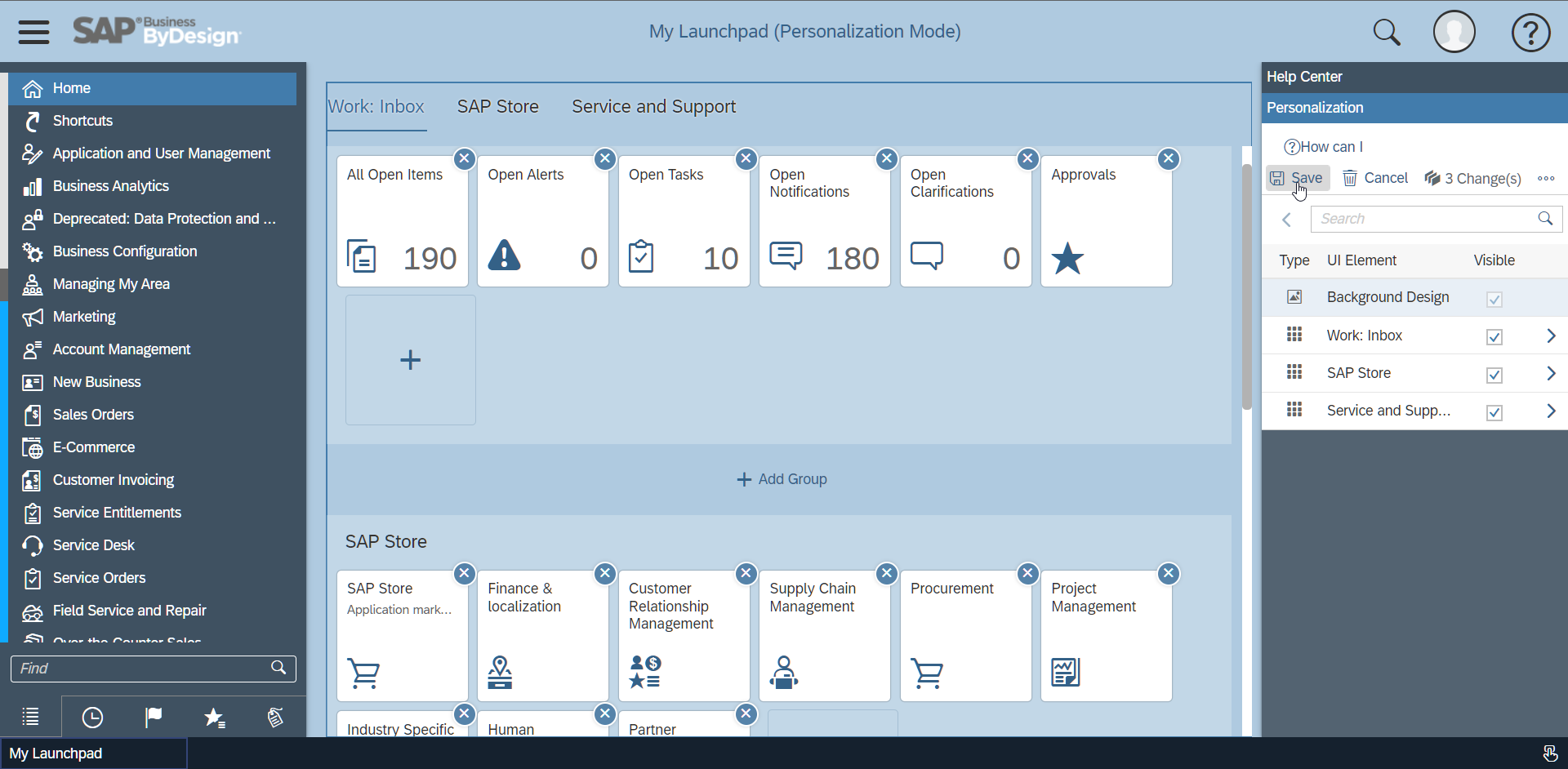The width and height of the screenshot is (1568, 769).
Task: Click the Open Alerts warning icon
Action: tap(504, 255)
